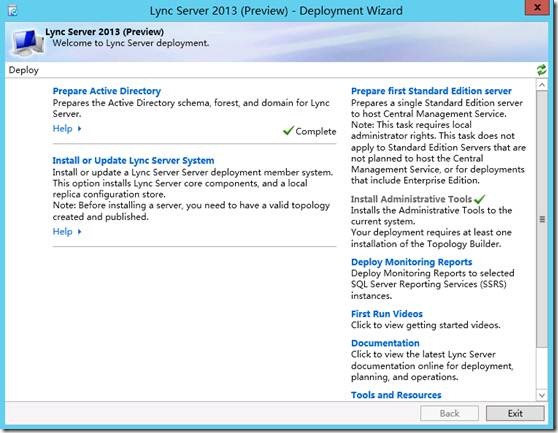Viewport: 558px width, 433px height.
Task: Open Prepare first Standard Edition server
Action: (x=431, y=91)
